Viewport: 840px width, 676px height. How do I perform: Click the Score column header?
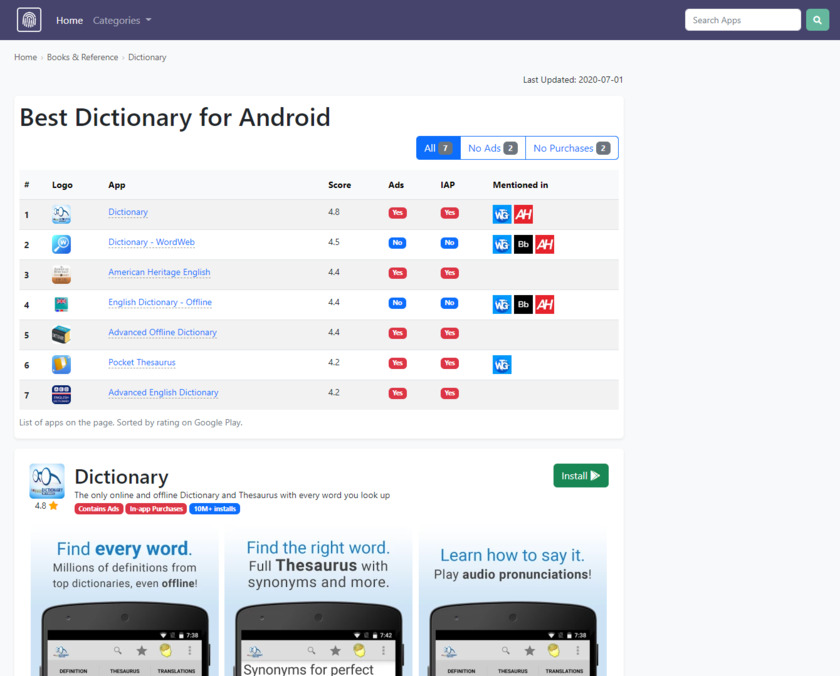point(340,185)
